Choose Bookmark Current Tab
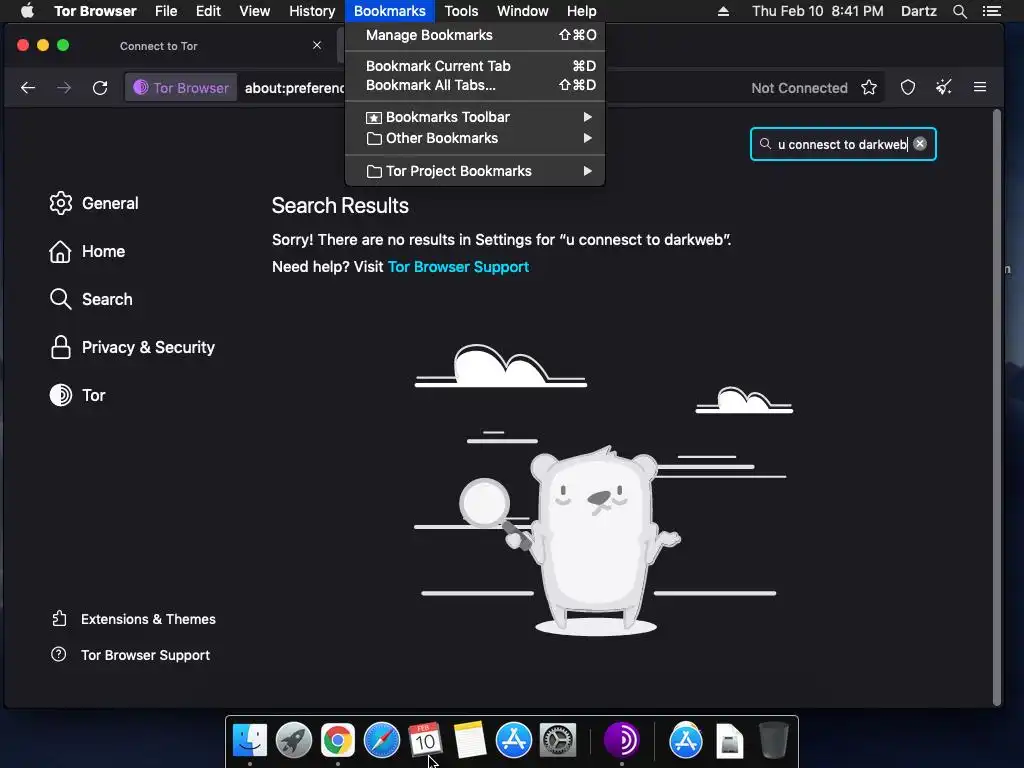 coord(475,66)
